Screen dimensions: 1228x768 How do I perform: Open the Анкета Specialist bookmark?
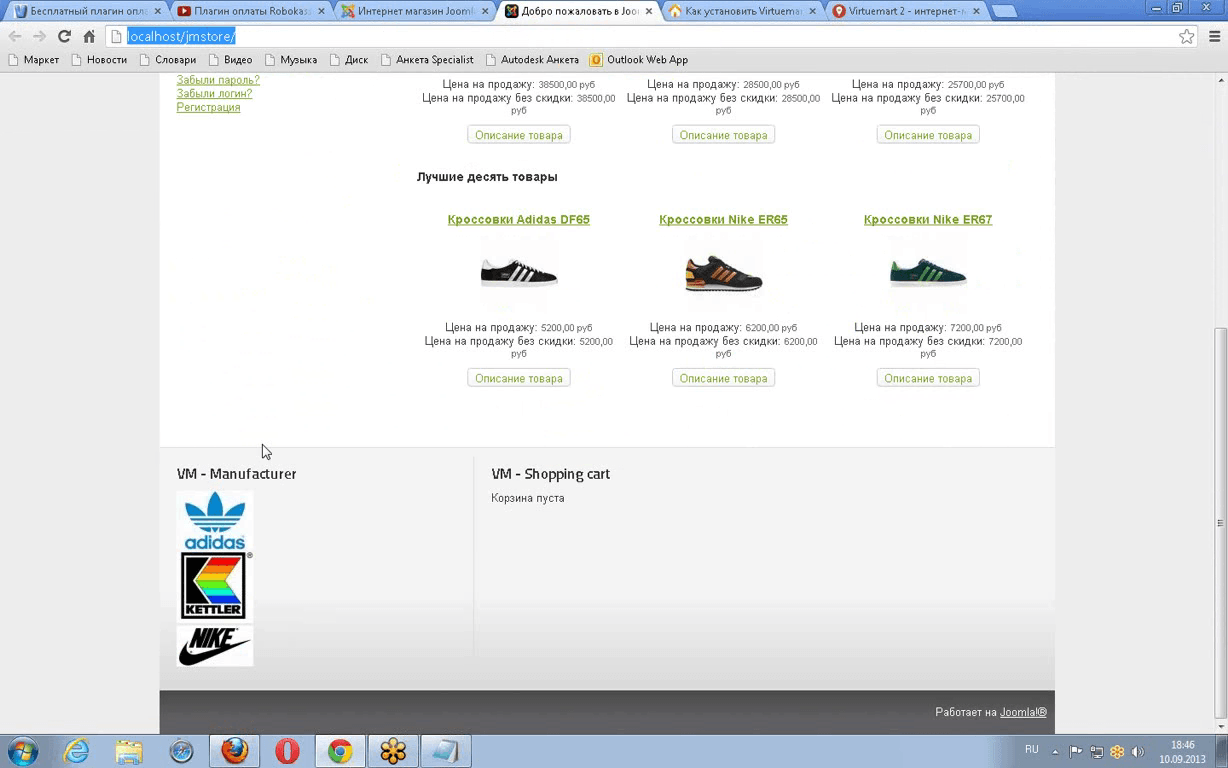click(x=426, y=60)
